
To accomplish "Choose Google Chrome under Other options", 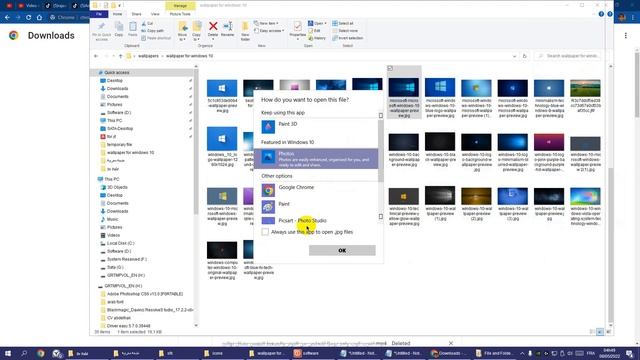I will click(x=316, y=189).
